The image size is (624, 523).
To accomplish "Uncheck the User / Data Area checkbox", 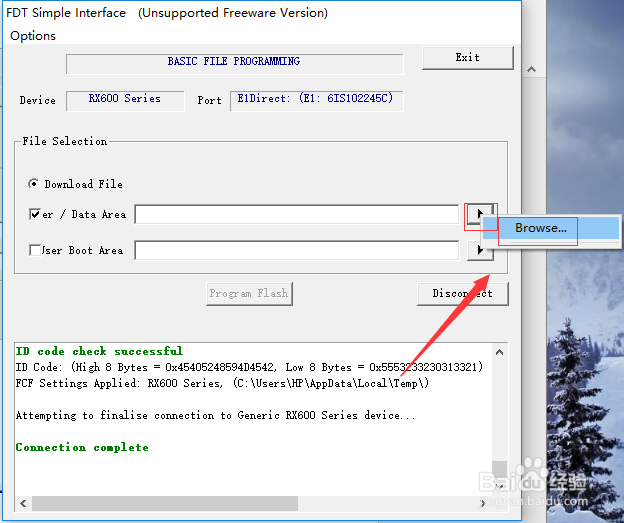I will (x=35, y=215).
